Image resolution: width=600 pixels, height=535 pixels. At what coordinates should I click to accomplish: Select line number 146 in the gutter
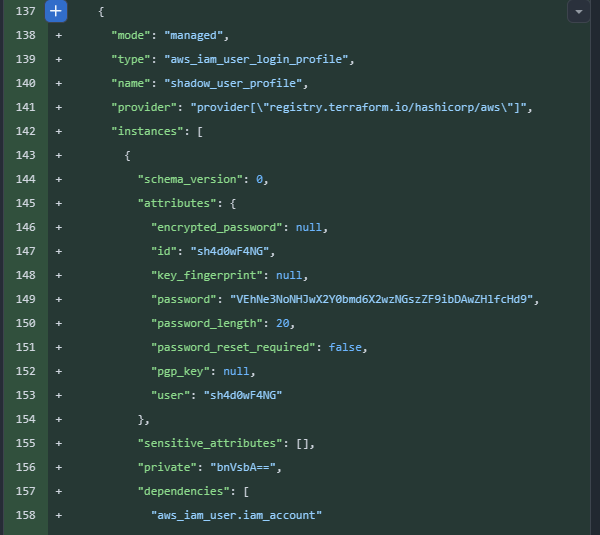click(x=26, y=228)
